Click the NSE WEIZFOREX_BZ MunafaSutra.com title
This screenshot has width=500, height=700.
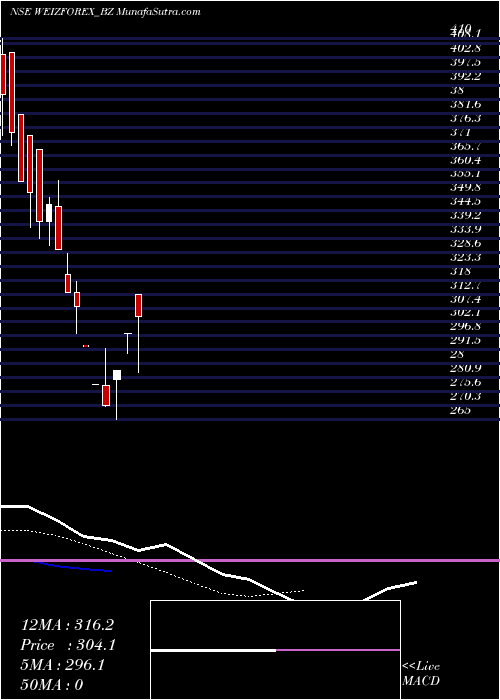105,12
